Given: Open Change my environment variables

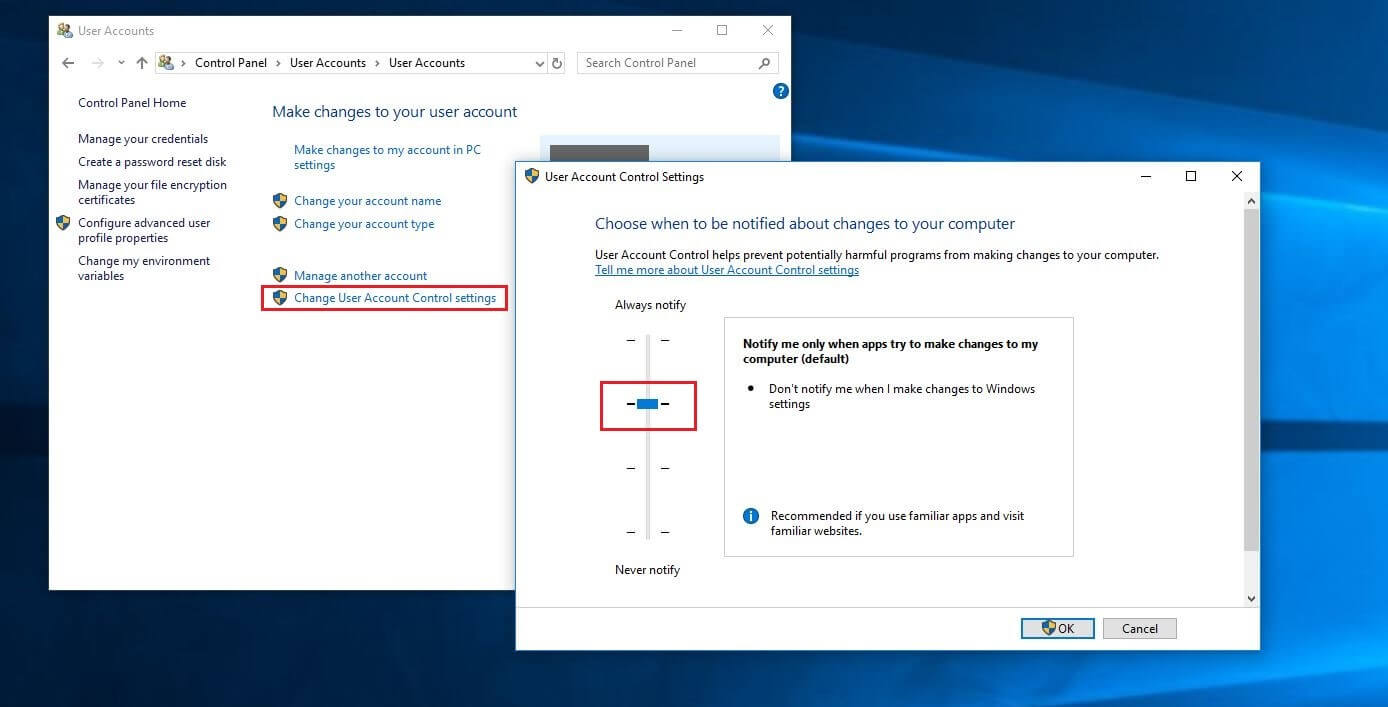Looking at the screenshot, I should (144, 268).
